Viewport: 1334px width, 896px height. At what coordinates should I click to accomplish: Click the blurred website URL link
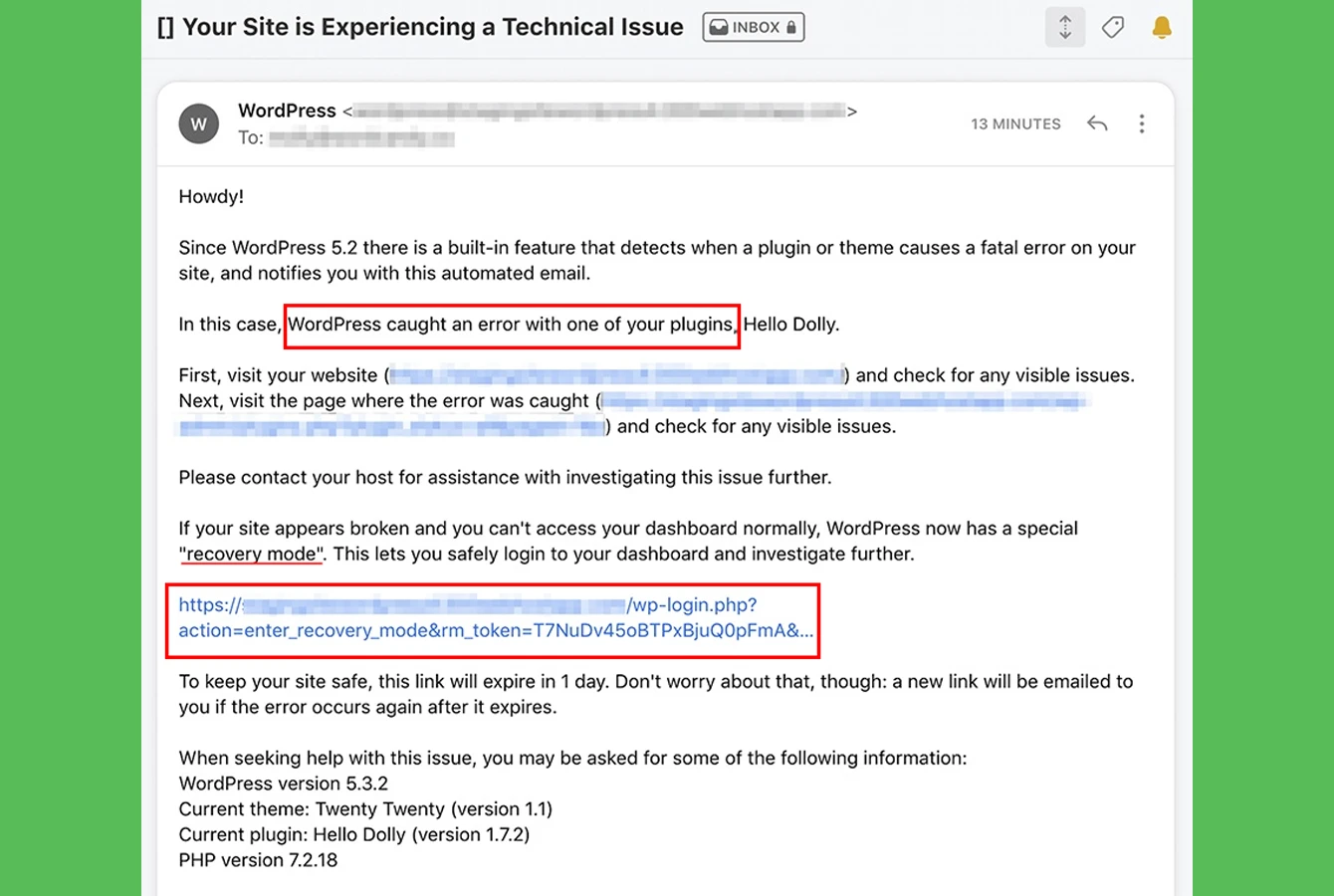(617, 375)
